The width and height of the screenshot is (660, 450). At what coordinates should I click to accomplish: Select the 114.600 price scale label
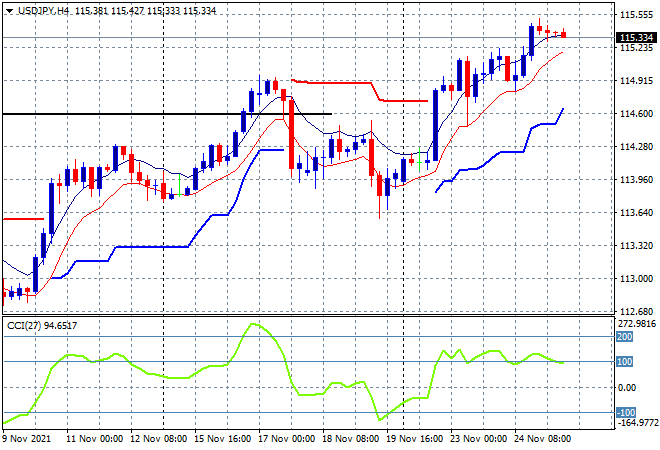pos(636,114)
